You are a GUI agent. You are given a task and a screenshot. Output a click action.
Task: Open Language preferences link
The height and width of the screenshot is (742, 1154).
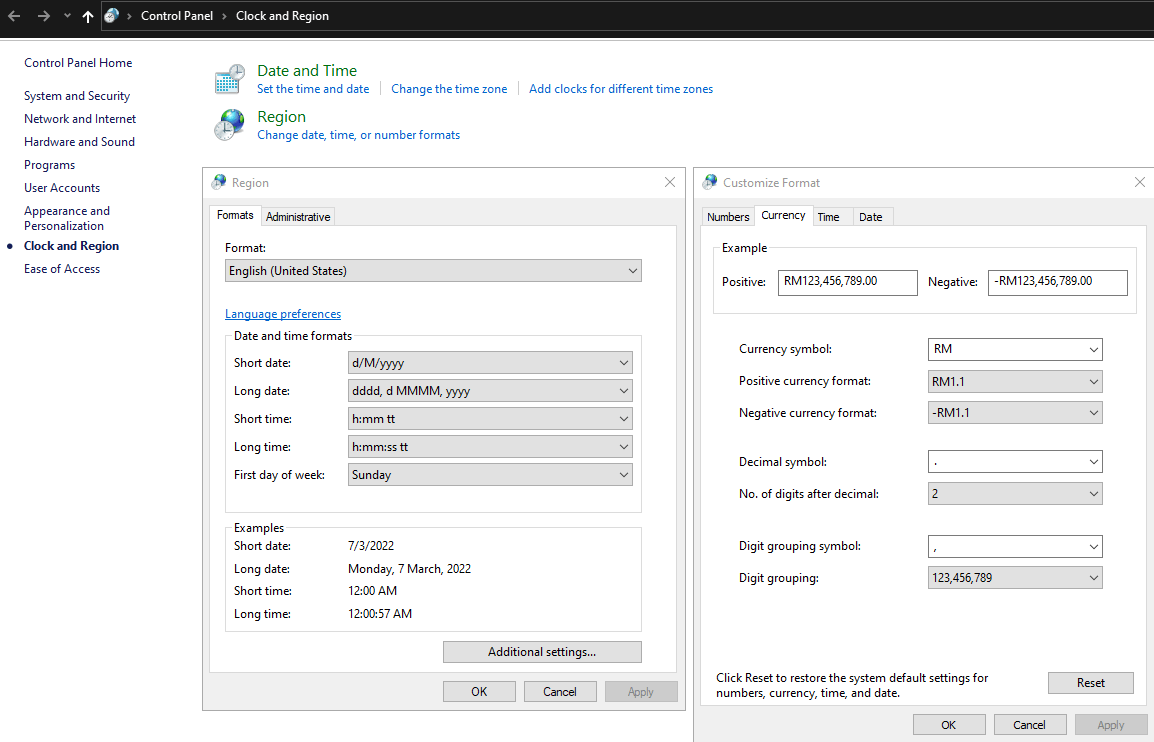[x=283, y=314]
